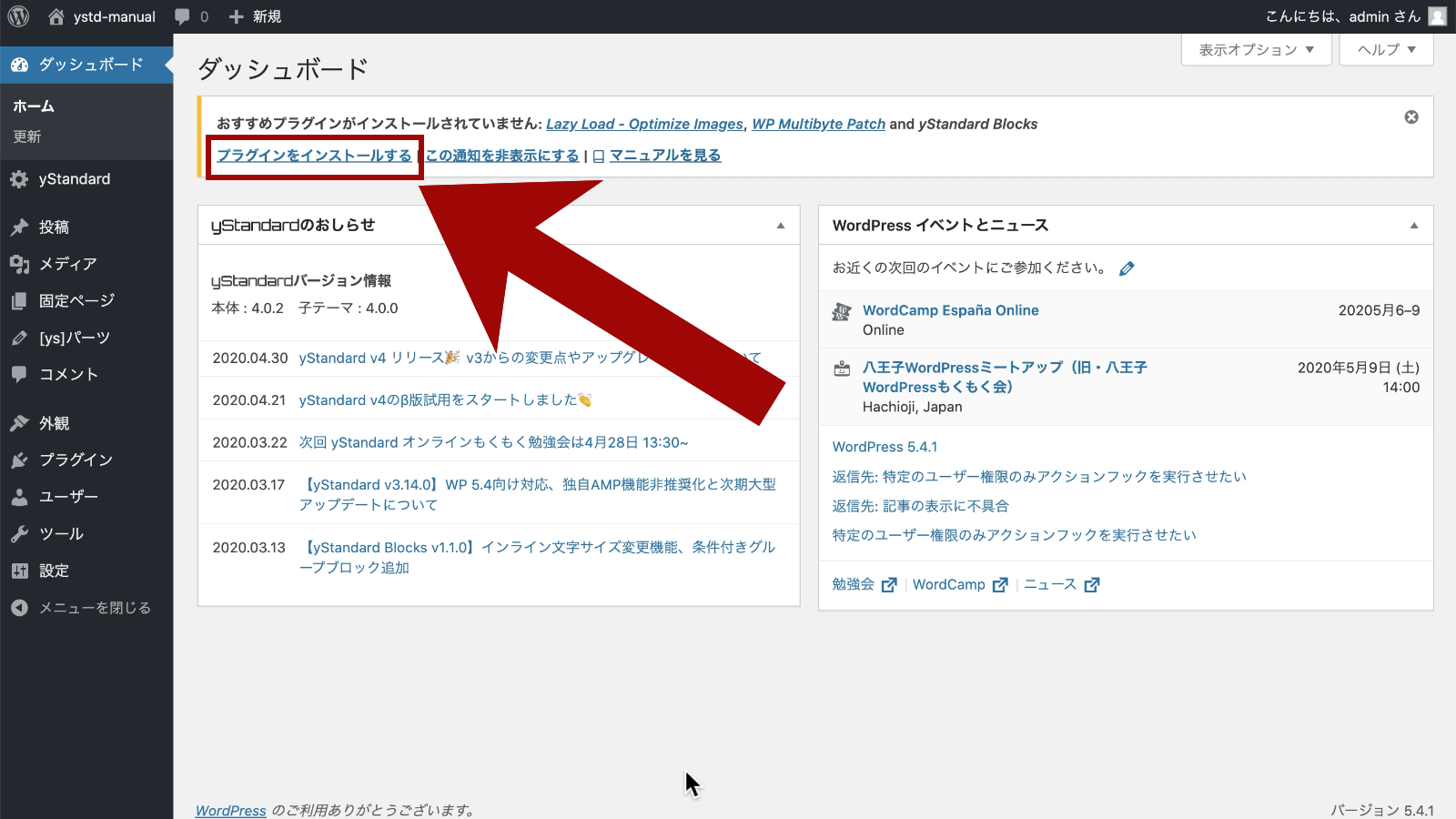Screen dimensions: 1456x819
Task: Open 特定のユーザー権限のみアクションフック link without 返信先
Action: [1015, 535]
